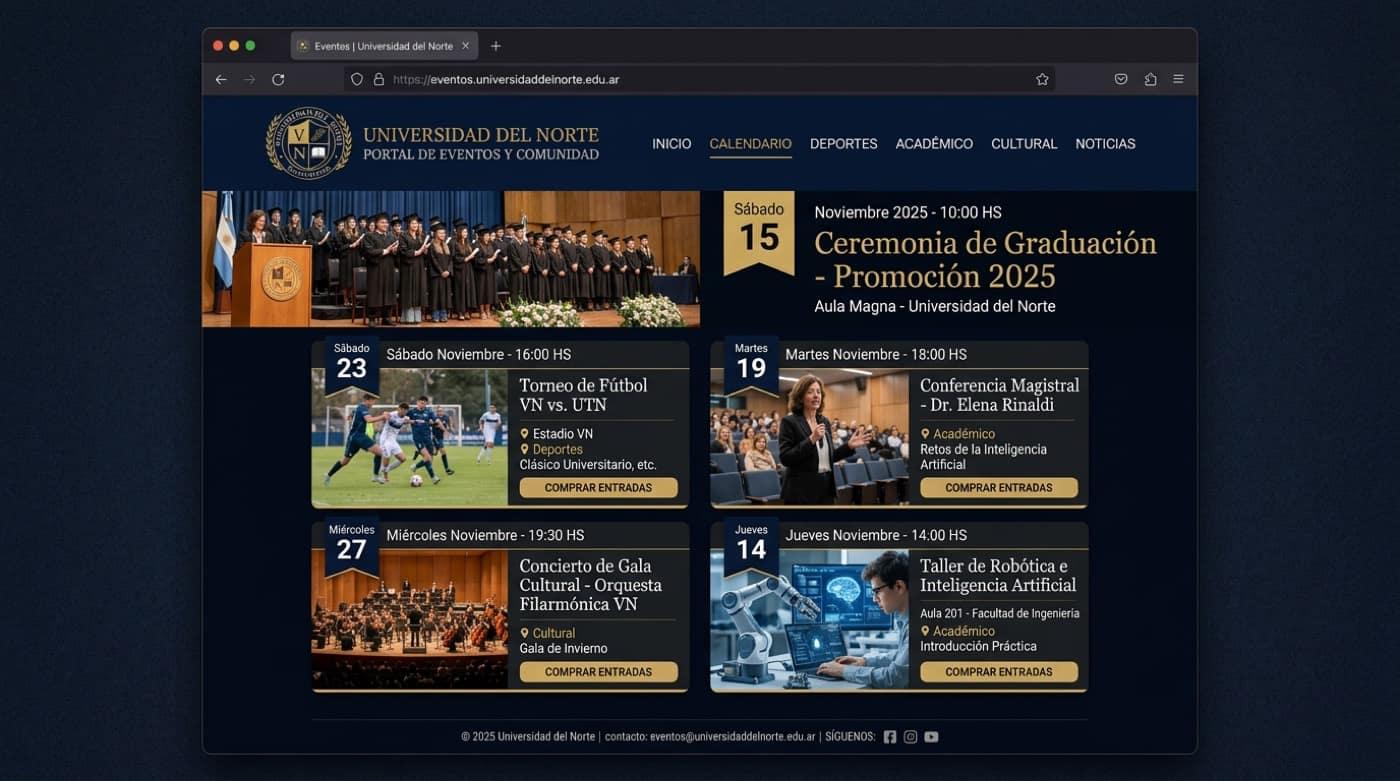The height and width of the screenshot is (781, 1400).
Task: Open the graduation ceremony banner photo
Action: (451, 259)
